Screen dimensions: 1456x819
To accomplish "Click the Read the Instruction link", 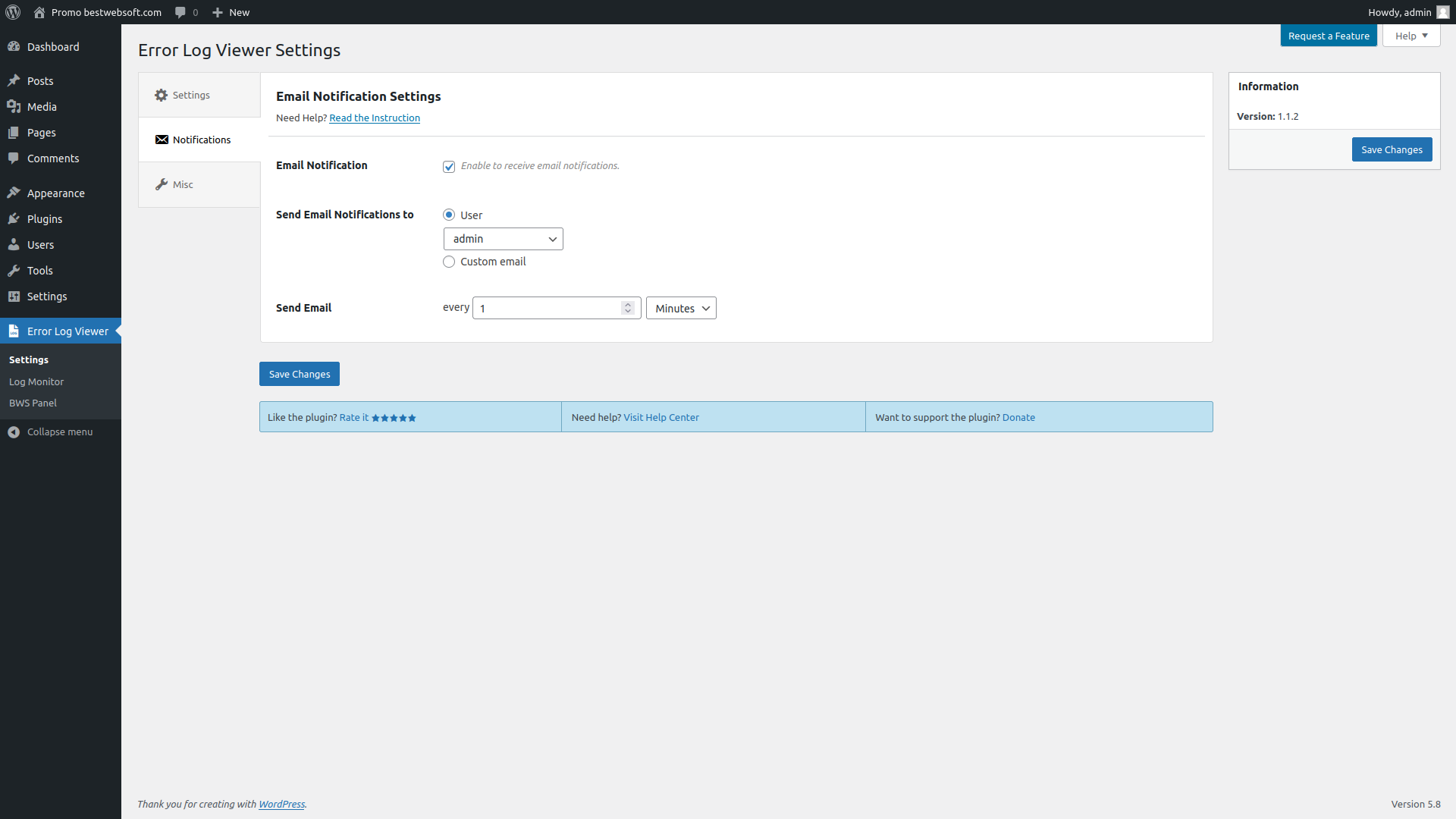I will point(374,118).
